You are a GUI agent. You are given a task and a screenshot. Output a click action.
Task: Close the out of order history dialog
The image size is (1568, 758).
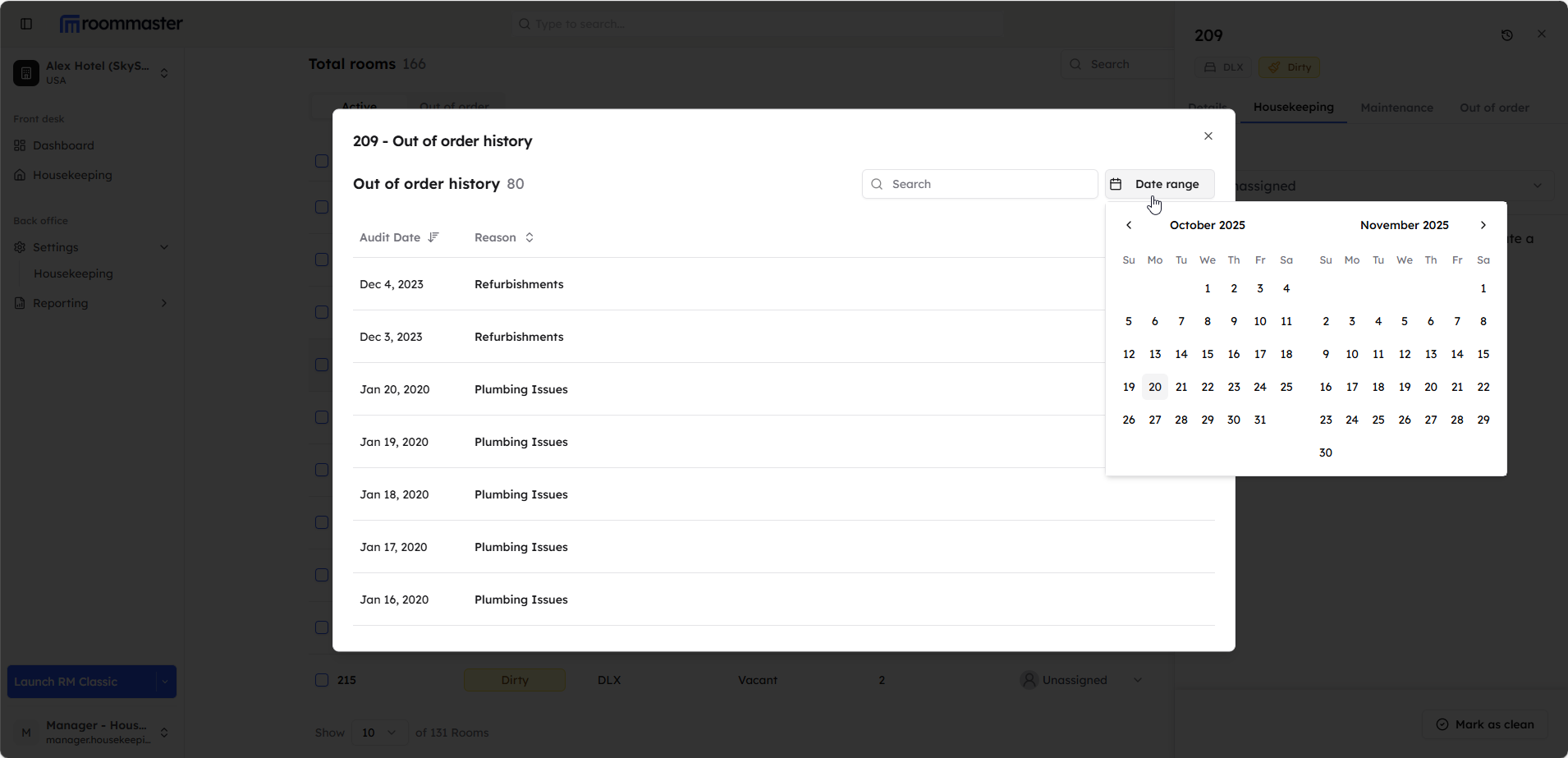[1208, 136]
